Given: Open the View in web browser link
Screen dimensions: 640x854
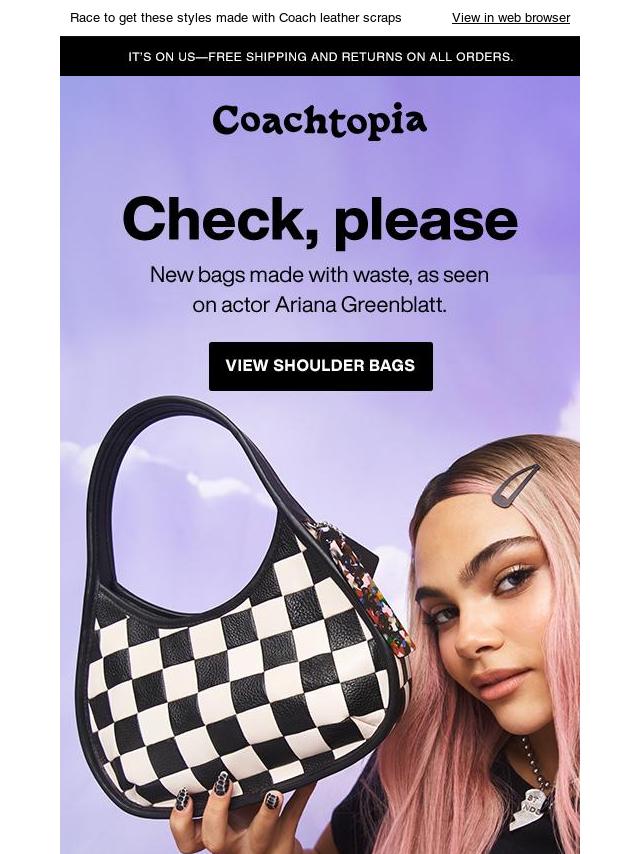Looking at the screenshot, I should [x=511, y=18].
